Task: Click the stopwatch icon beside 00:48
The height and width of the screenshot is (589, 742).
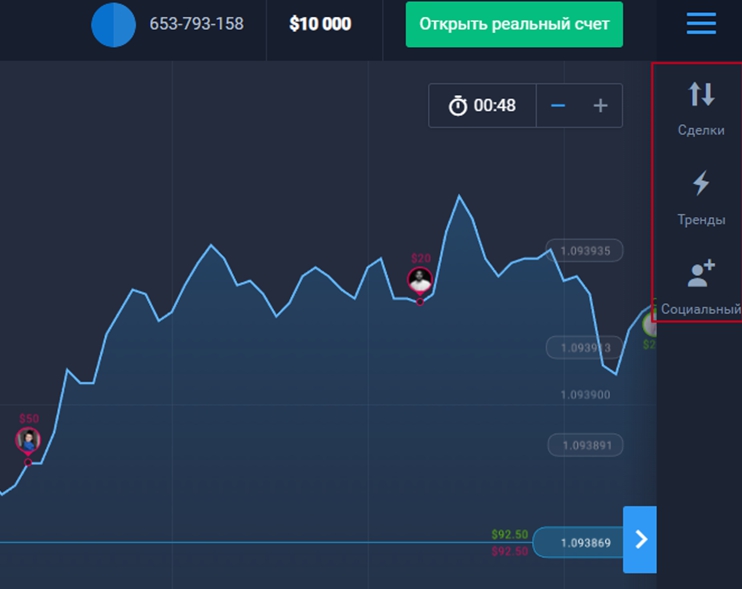Action: point(458,106)
